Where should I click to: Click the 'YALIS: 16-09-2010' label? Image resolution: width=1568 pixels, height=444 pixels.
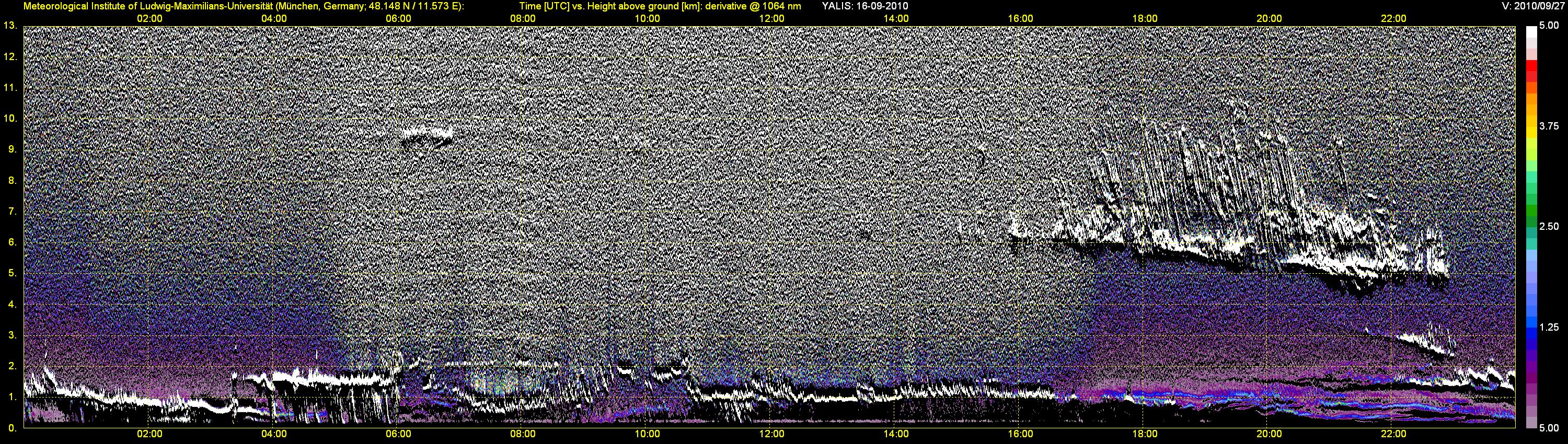pos(865,6)
